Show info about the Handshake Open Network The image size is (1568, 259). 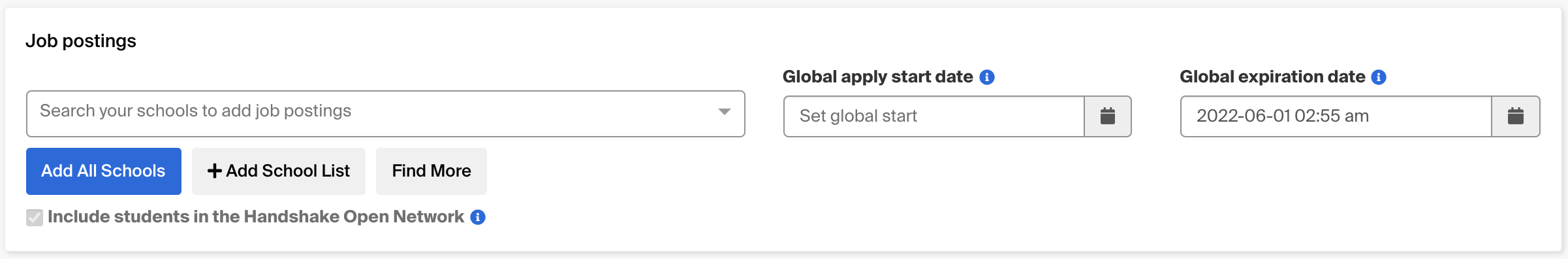[x=478, y=217]
